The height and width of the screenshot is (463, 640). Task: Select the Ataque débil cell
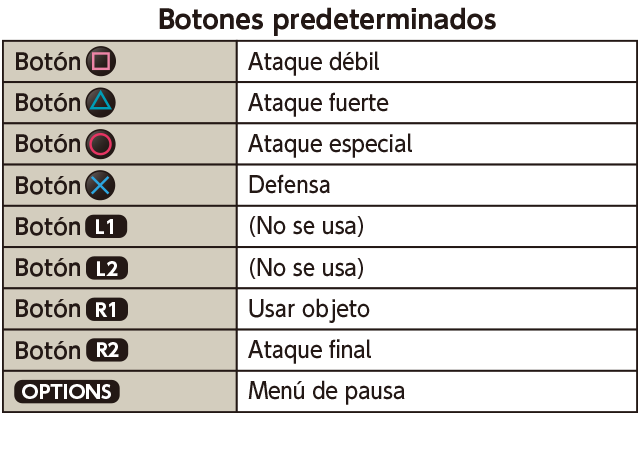(x=437, y=62)
